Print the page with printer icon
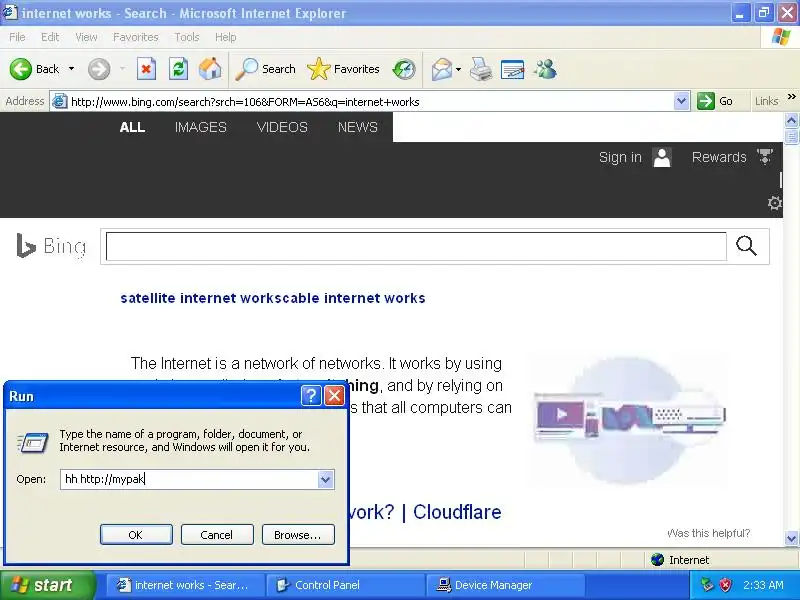Screen dimensions: 800x600 (481, 69)
